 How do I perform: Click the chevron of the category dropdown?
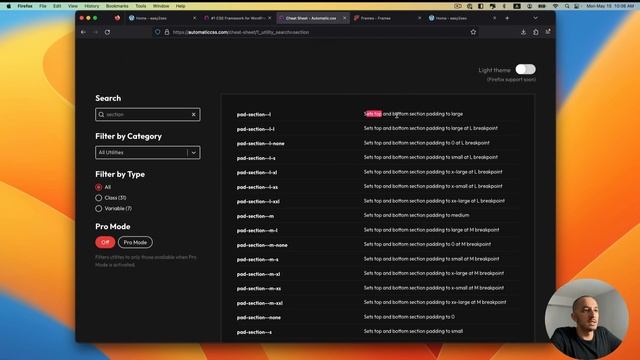tap(193, 153)
